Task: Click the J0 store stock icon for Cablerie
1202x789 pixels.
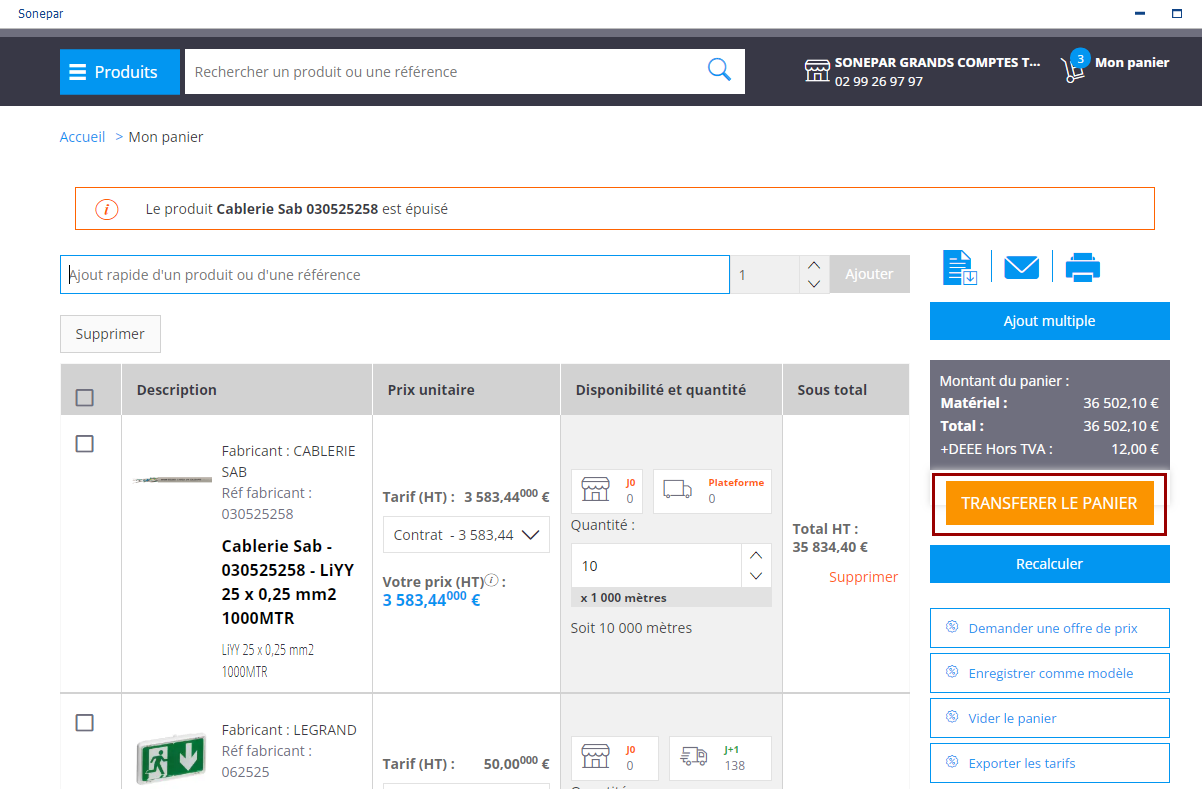Action: coord(596,490)
